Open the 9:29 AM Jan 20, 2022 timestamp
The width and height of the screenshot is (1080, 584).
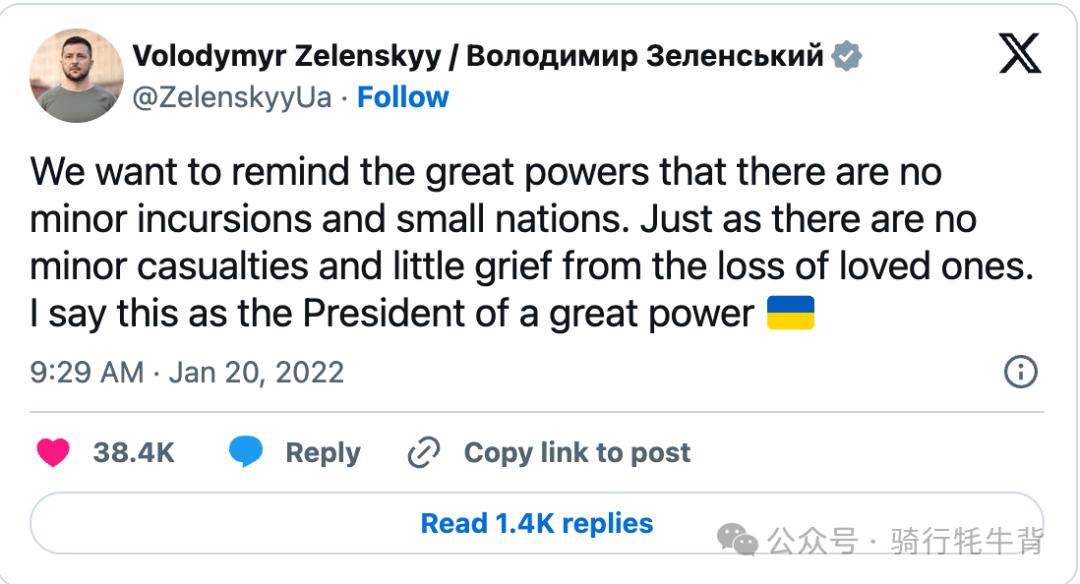[187, 373]
